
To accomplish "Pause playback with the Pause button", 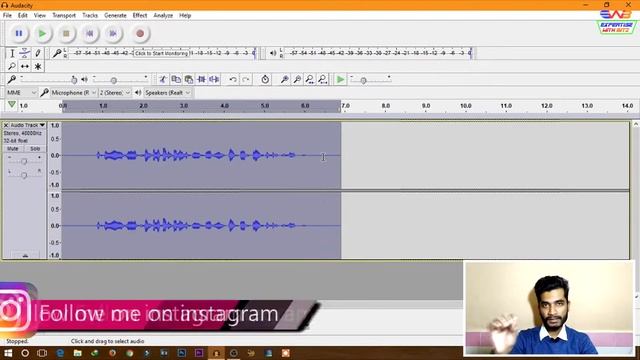I will 19,33.
